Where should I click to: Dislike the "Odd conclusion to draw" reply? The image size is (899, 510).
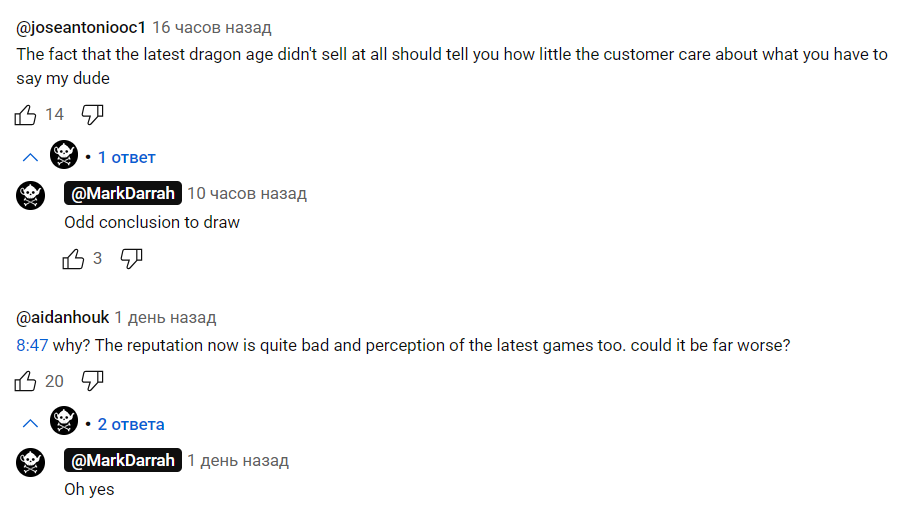(131, 259)
